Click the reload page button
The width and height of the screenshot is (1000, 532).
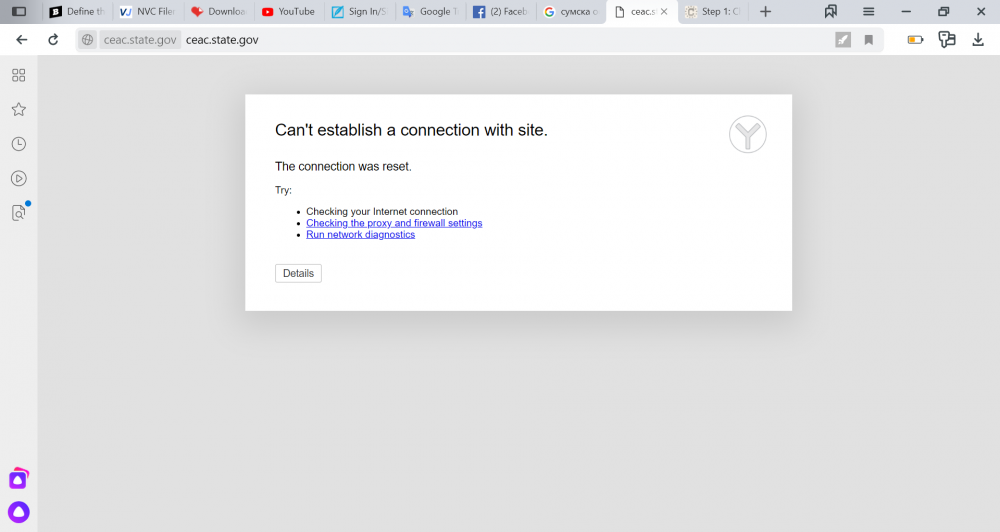click(x=53, y=40)
